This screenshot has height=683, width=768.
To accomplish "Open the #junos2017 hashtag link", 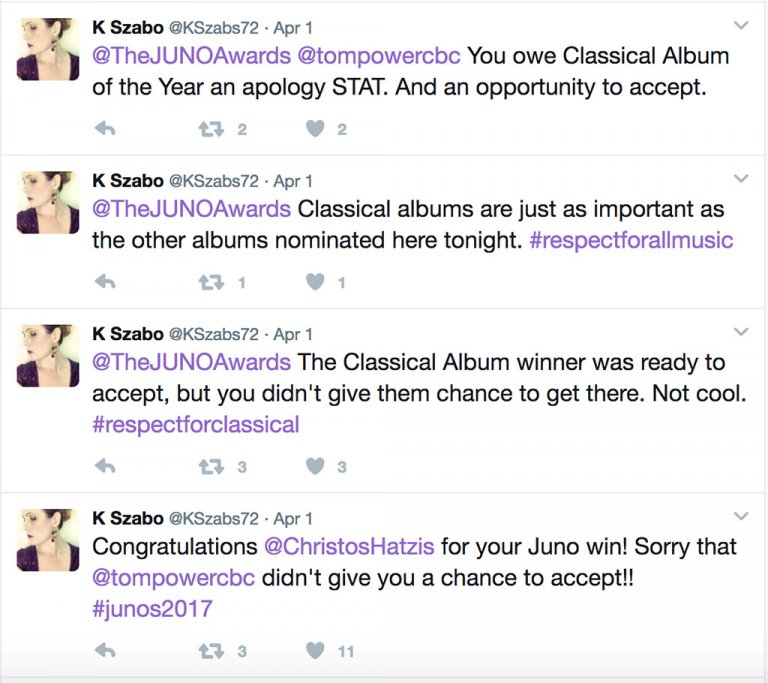I will tap(152, 609).
